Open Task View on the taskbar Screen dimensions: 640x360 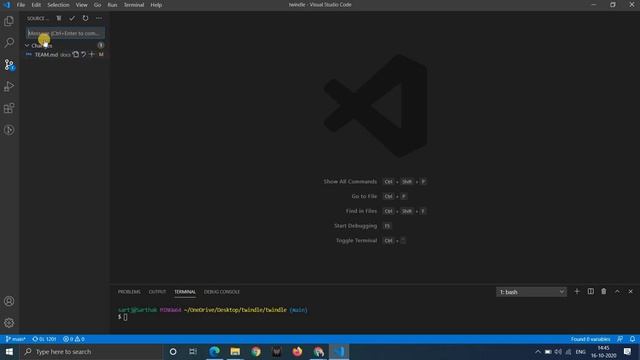(x=193, y=351)
